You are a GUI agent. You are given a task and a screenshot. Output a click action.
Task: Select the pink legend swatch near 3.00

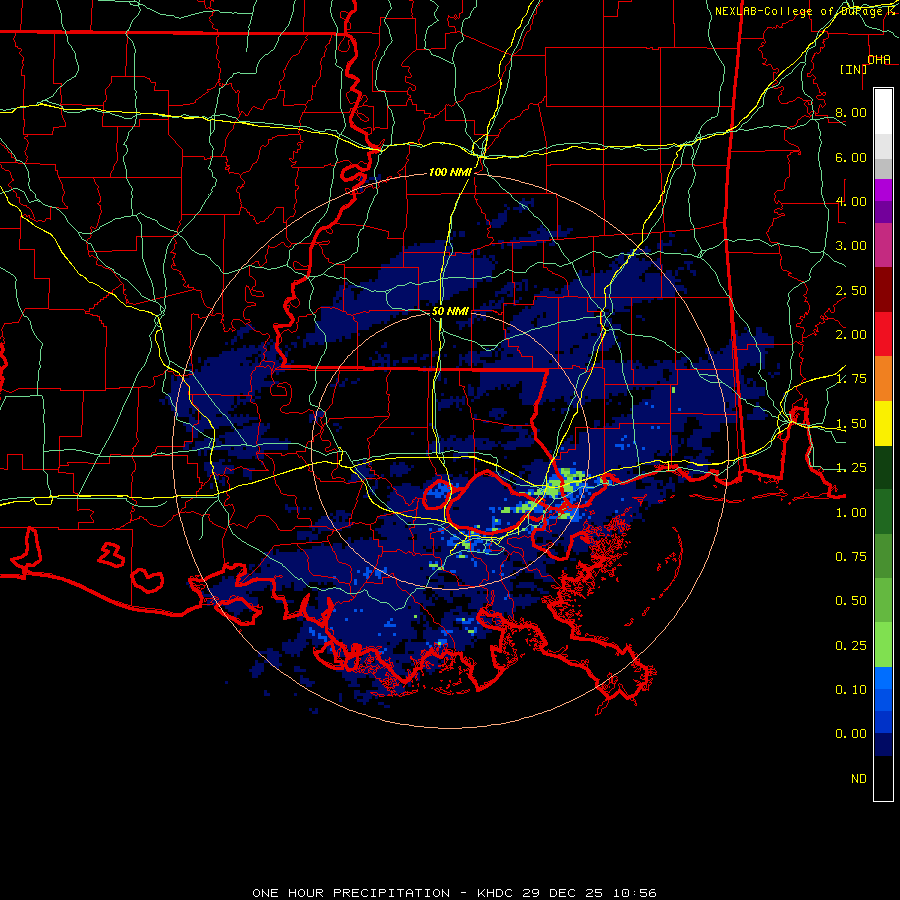883,245
